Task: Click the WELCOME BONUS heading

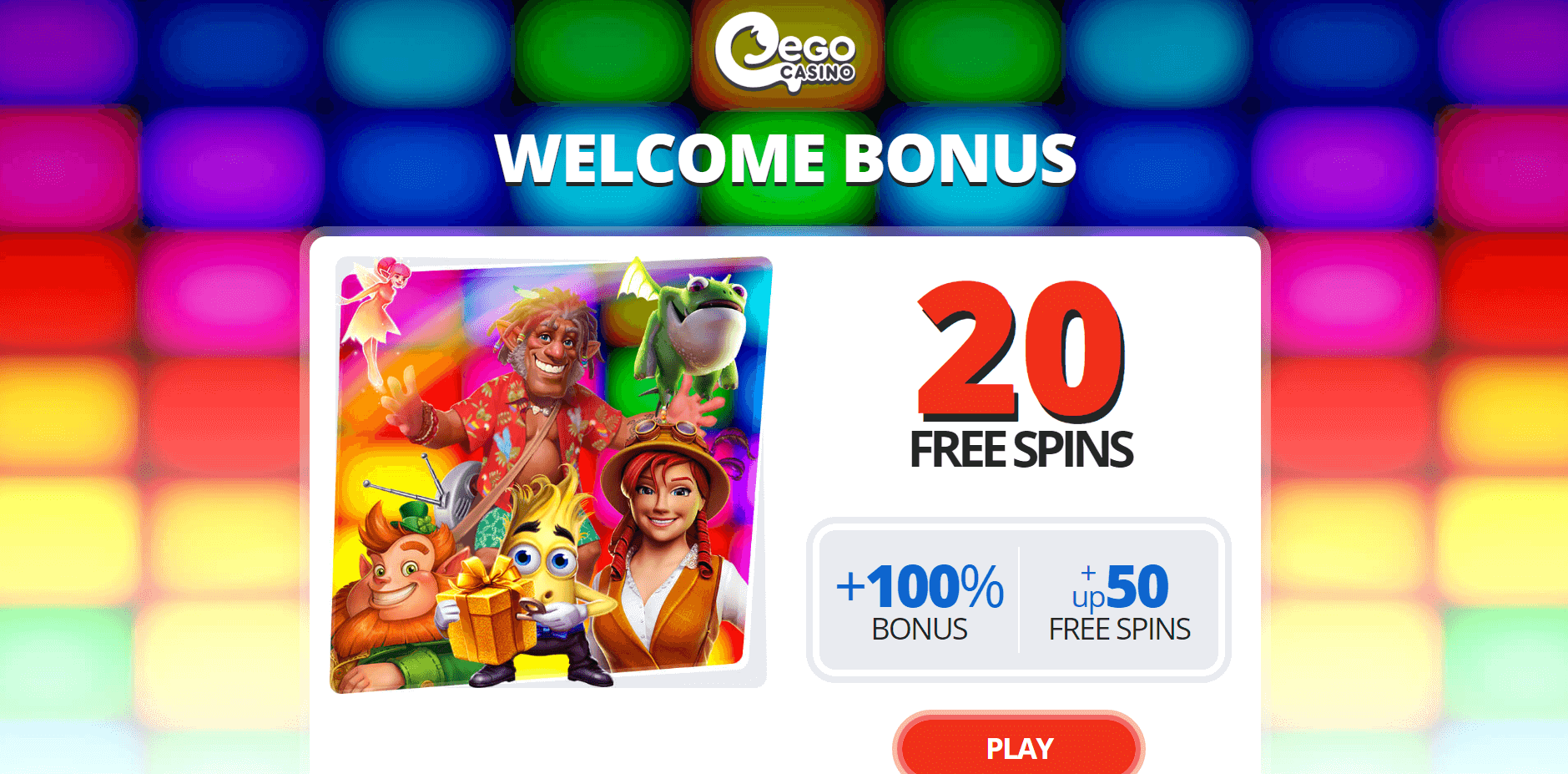Action: [785, 159]
